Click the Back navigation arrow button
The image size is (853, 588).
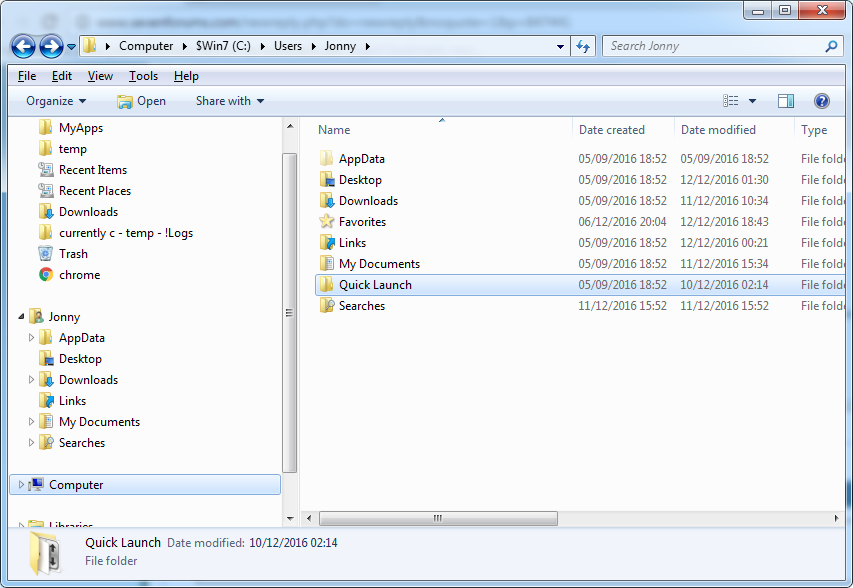[x=23, y=46]
